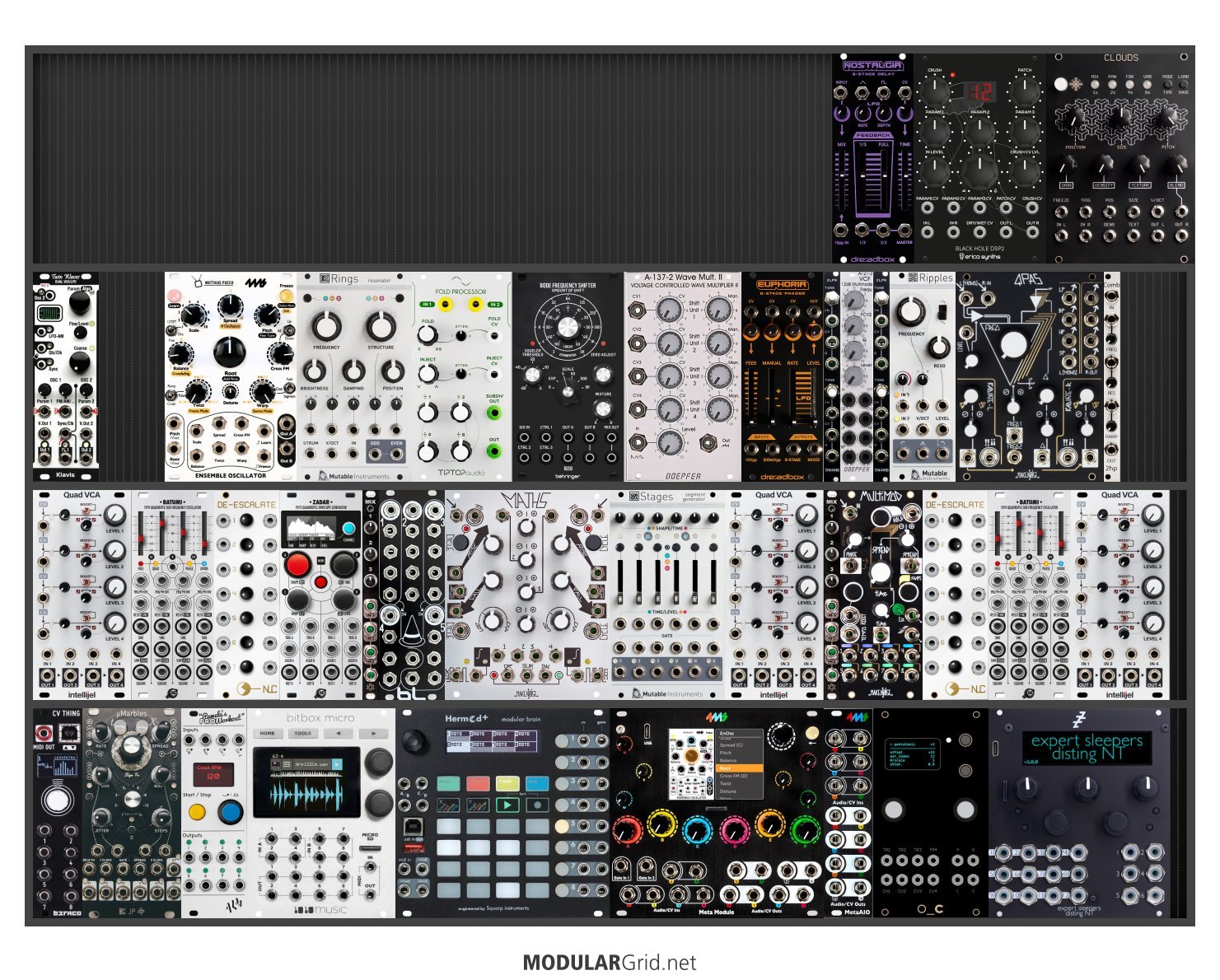The height and width of the screenshot is (980, 1220).
Task: Click the Ensemble Oscillator Spread knob
Action: click(230, 307)
